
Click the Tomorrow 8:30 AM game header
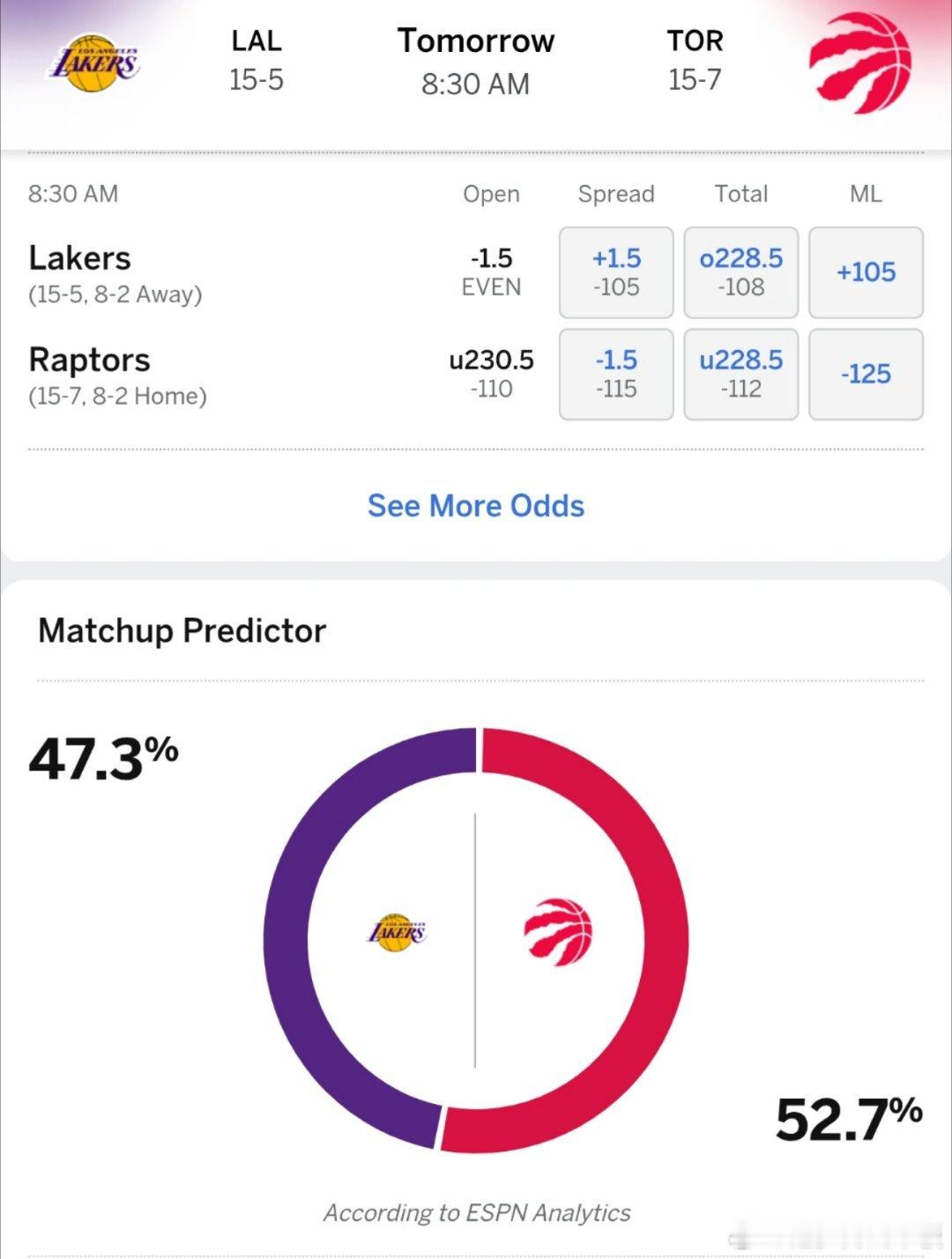coord(476,60)
